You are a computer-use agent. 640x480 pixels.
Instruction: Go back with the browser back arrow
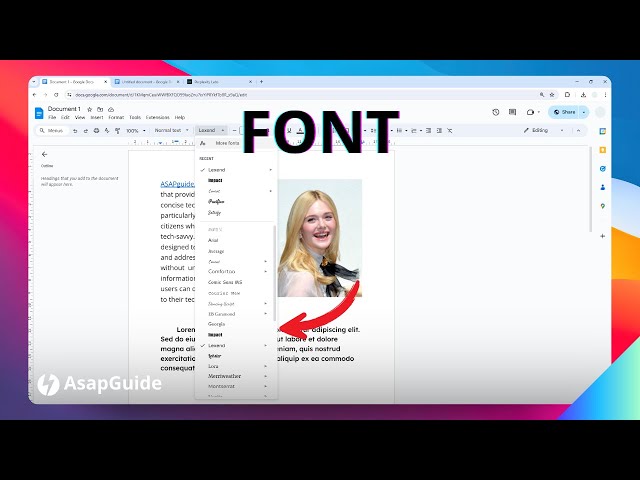coord(35,95)
